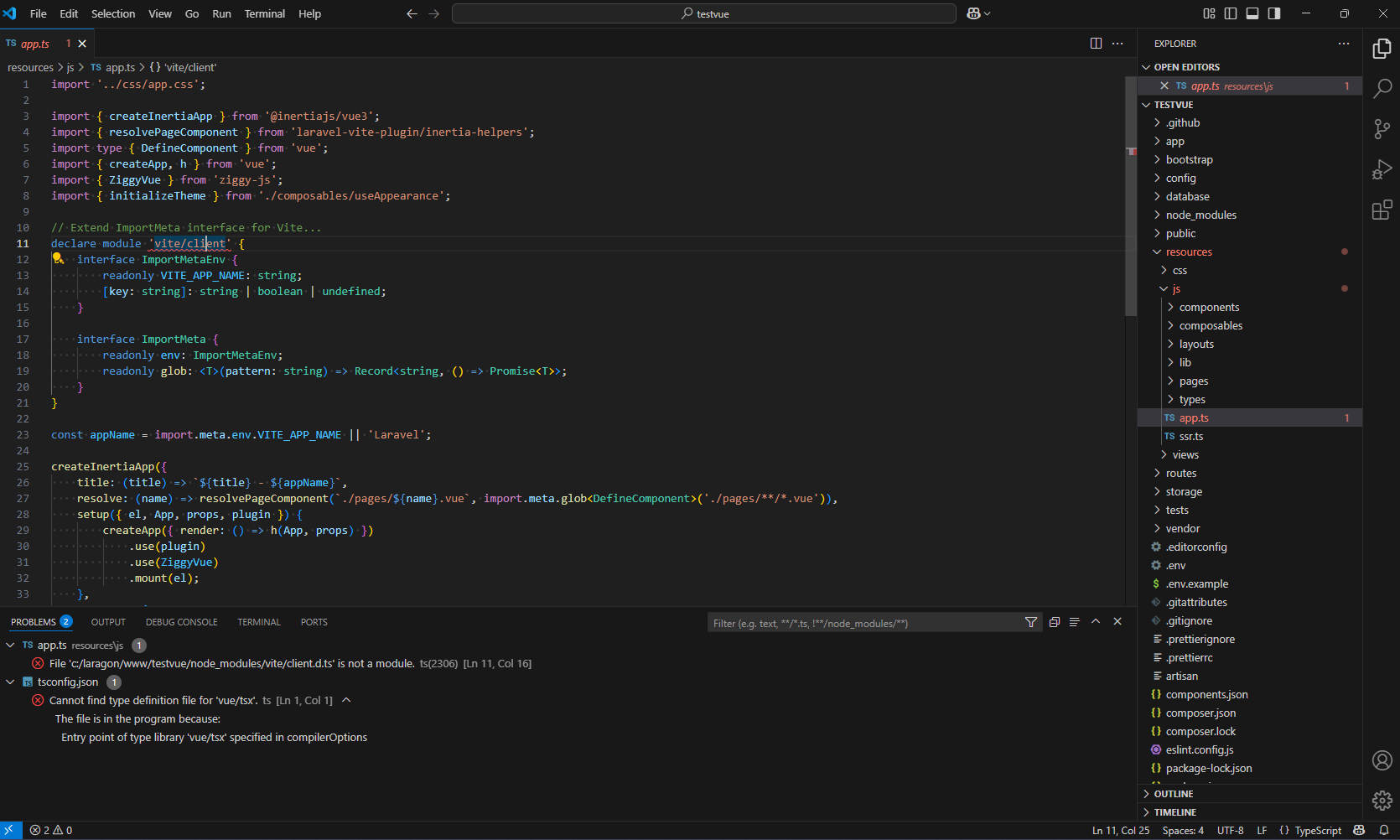The height and width of the screenshot is (840, 1400).
Task: Switch to the Terminal panel tab
Action: tap(259, 622)
